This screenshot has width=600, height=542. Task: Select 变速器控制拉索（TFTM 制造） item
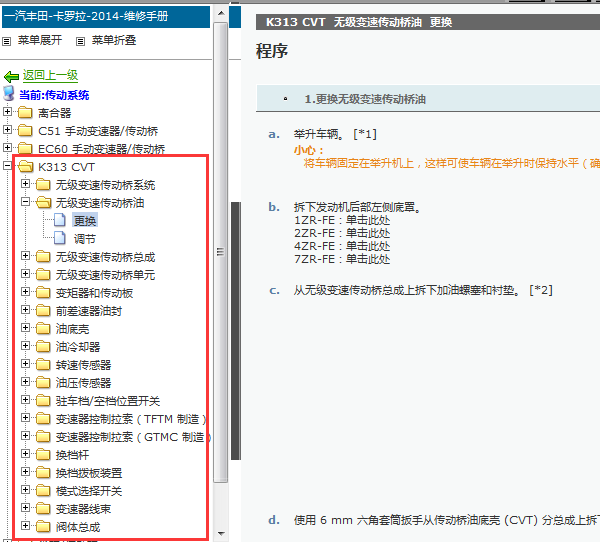131,419
